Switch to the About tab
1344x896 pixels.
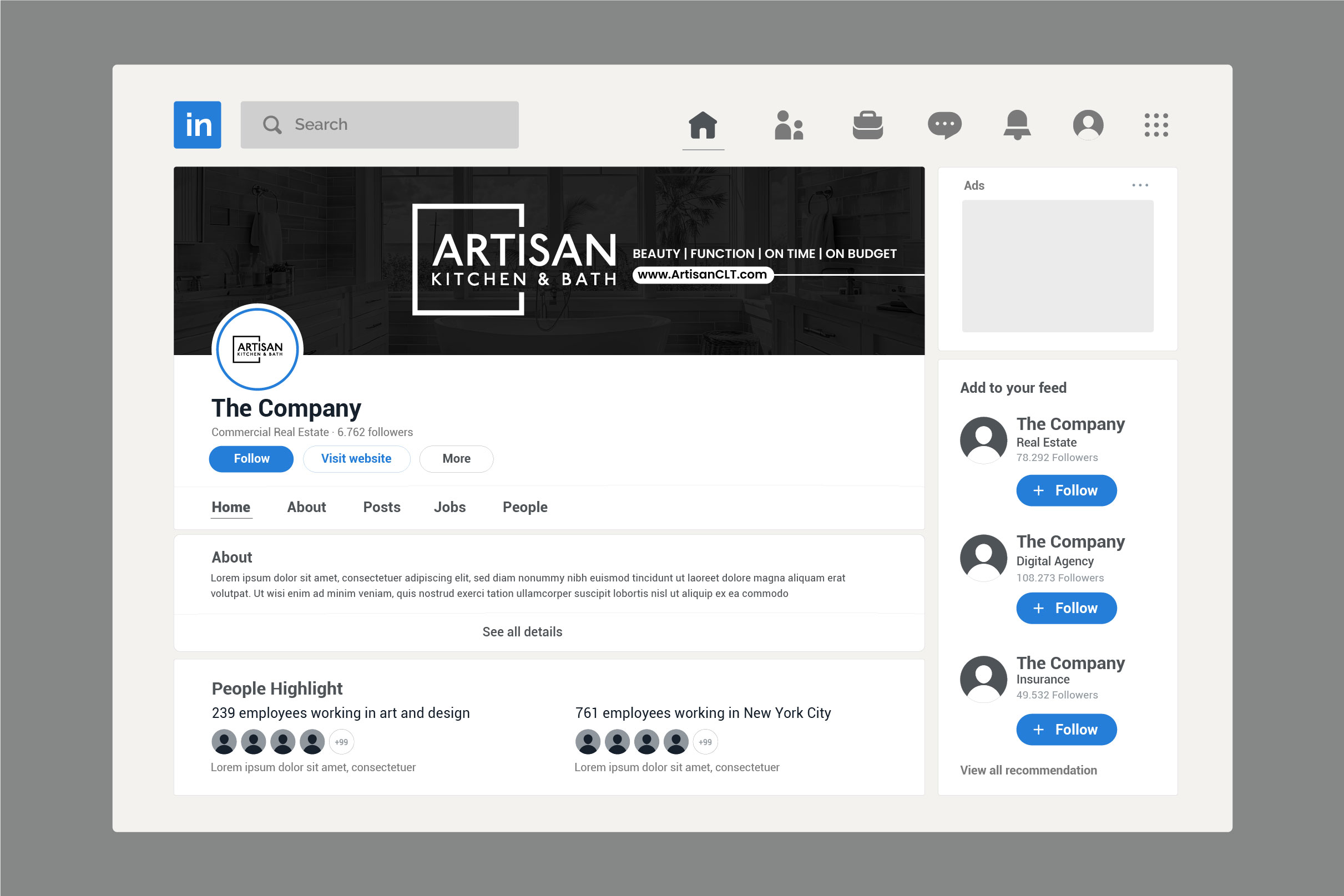pos(306,507)
